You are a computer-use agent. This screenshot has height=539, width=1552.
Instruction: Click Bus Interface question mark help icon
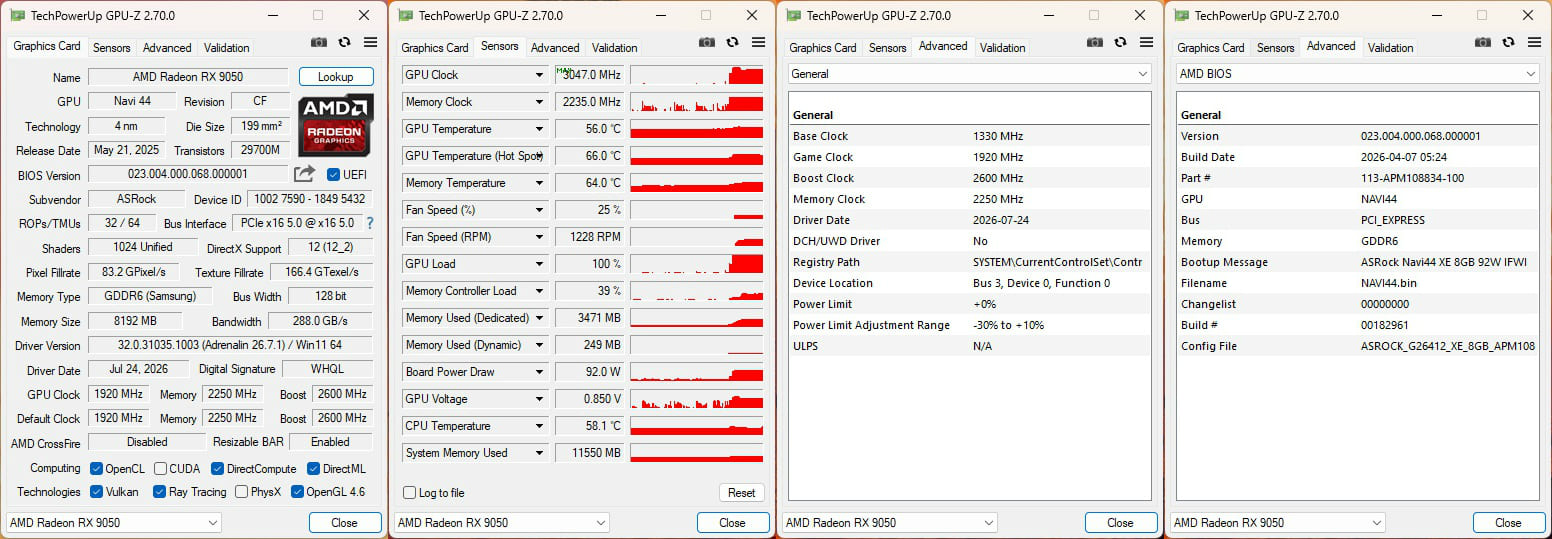369,223
